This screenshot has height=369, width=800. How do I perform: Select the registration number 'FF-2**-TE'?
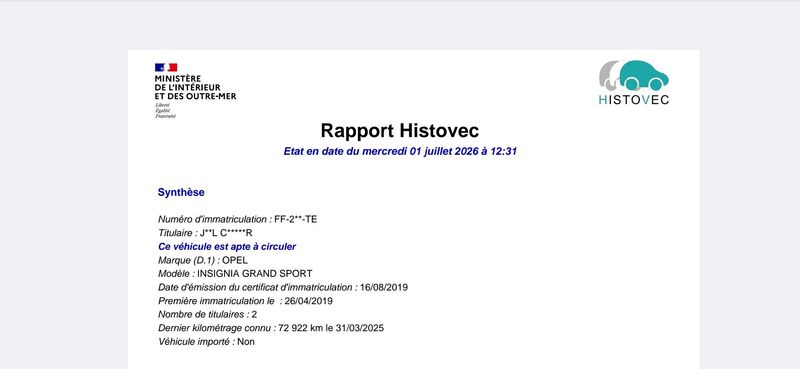(x=295, y=219)
